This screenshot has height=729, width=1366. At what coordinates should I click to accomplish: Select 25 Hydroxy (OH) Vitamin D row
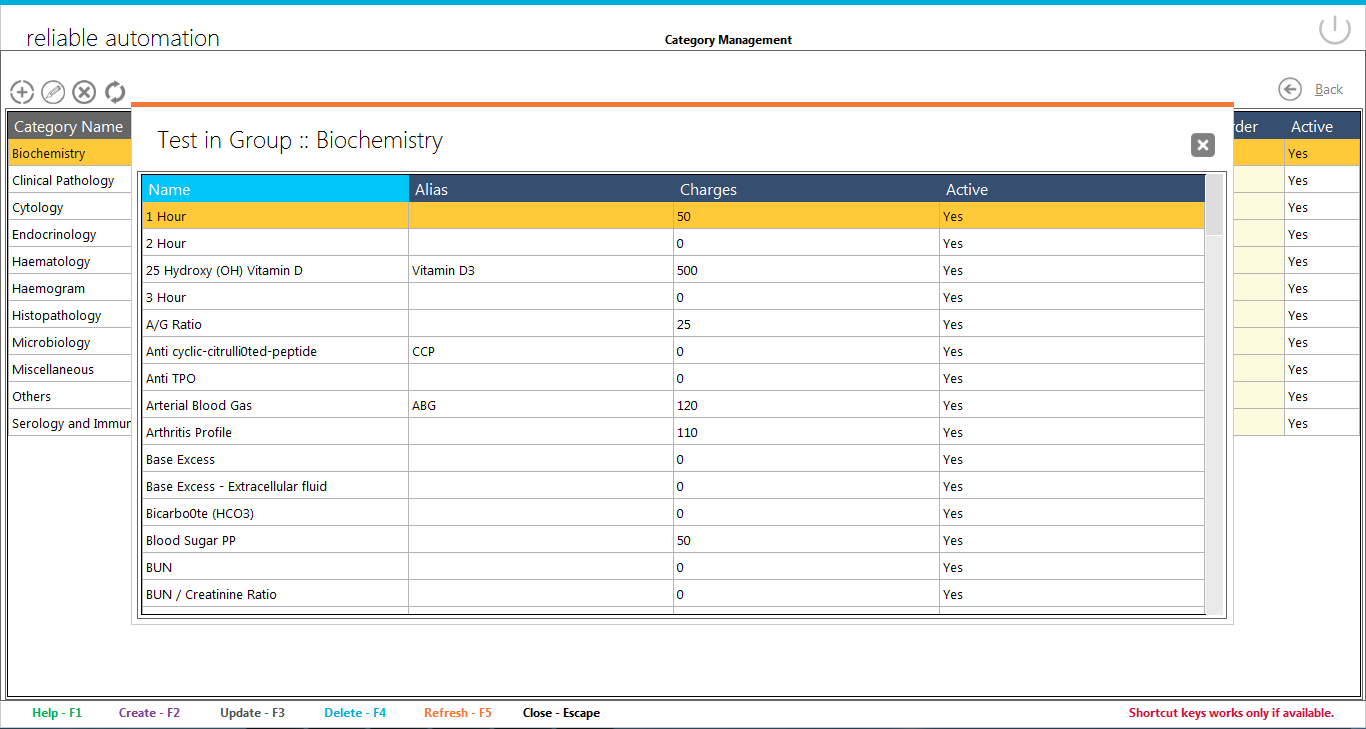tap(673, 270)
